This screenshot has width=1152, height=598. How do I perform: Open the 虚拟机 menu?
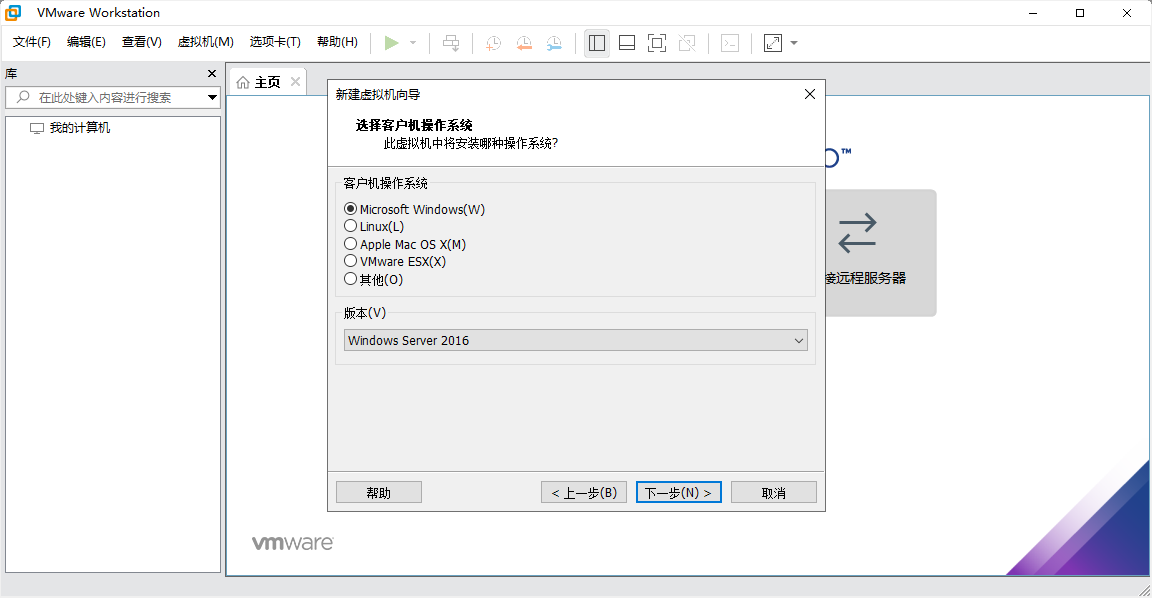click(205, 42)
